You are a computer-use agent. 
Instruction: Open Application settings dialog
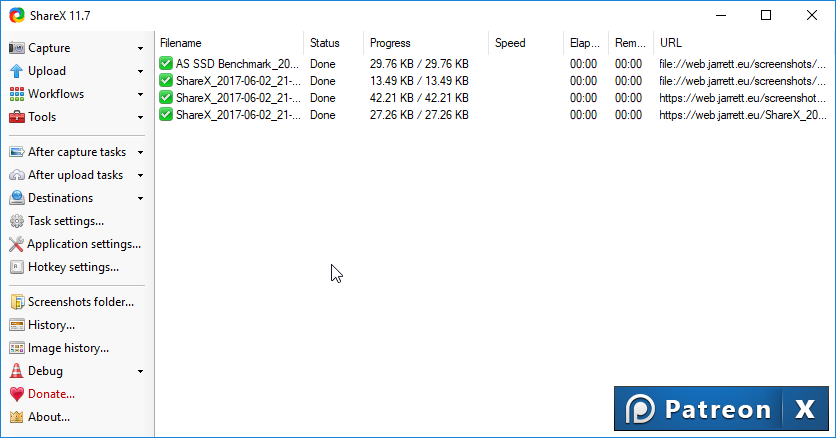pos(84,244)
